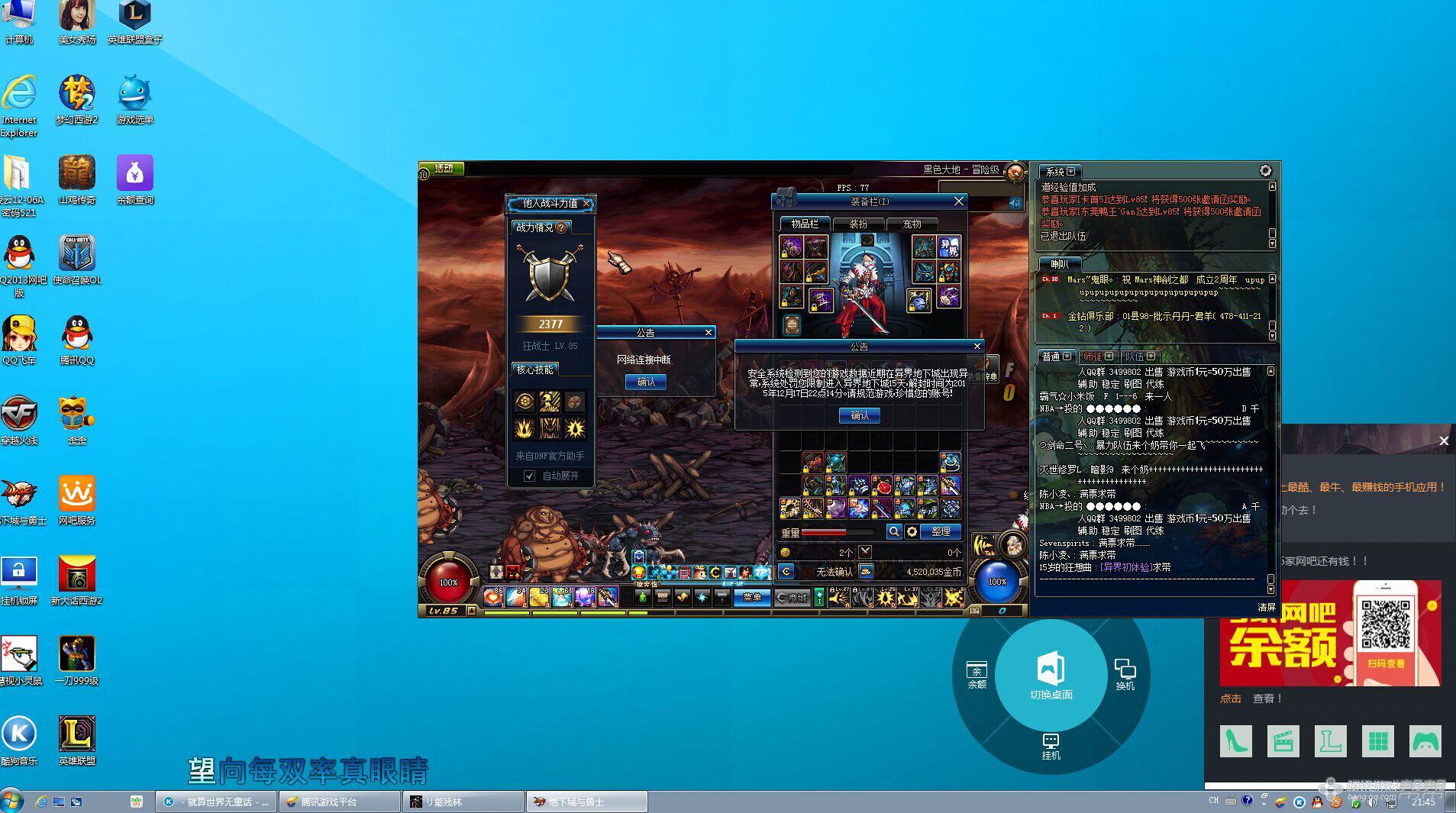This screenshot has width=1456, height=813.
Task: Open 山鸡传奇 desktop icon
Action: pos(77,180)
